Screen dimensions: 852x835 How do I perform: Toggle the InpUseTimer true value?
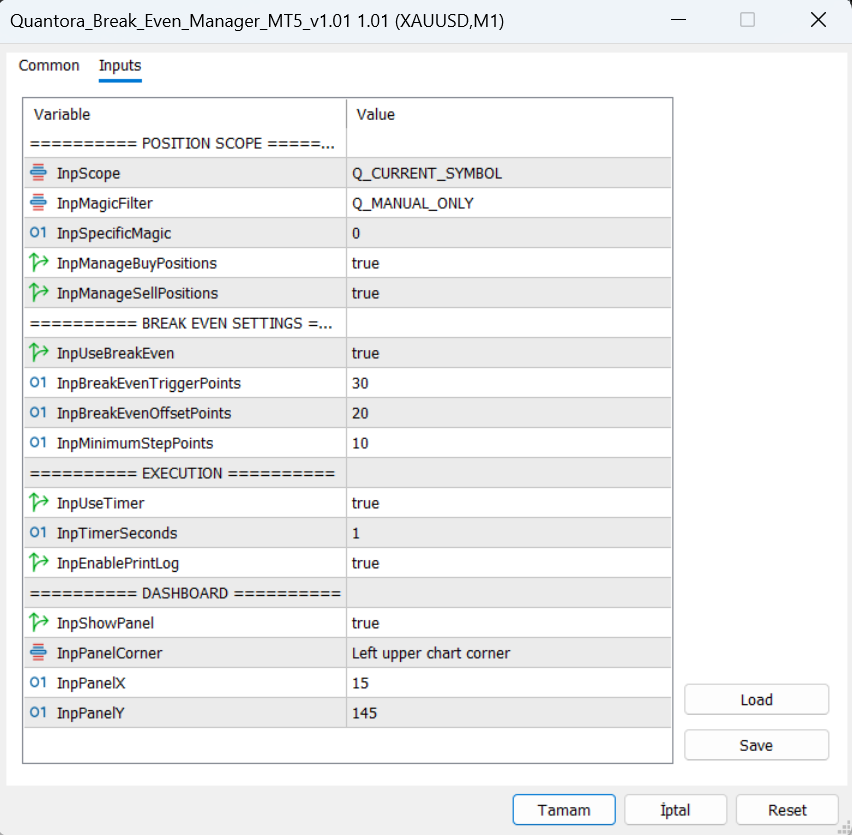point(509,503)
